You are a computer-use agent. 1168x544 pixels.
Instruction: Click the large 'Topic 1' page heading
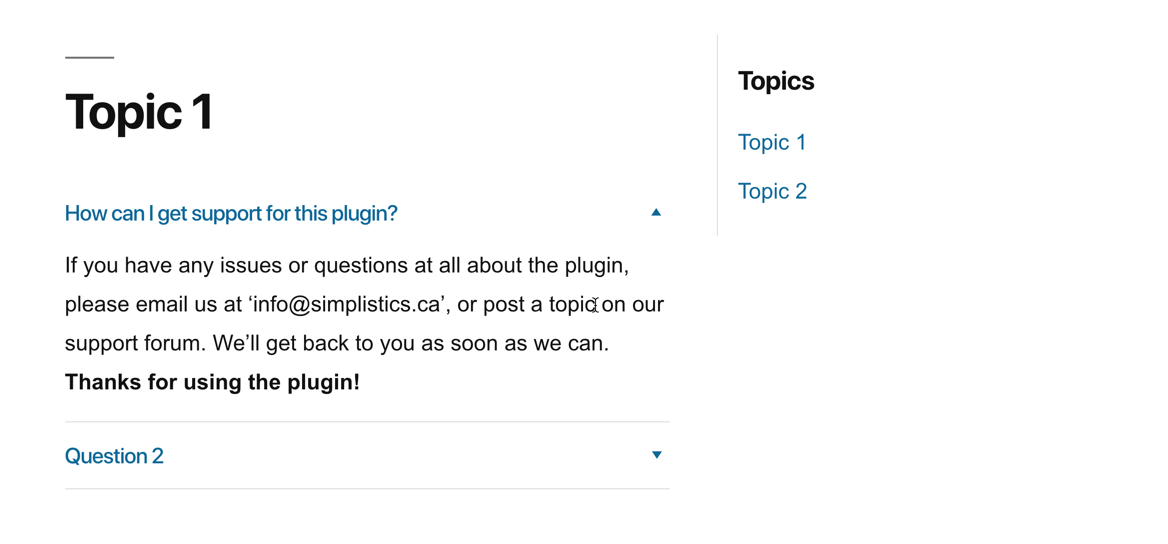[139, 113]
